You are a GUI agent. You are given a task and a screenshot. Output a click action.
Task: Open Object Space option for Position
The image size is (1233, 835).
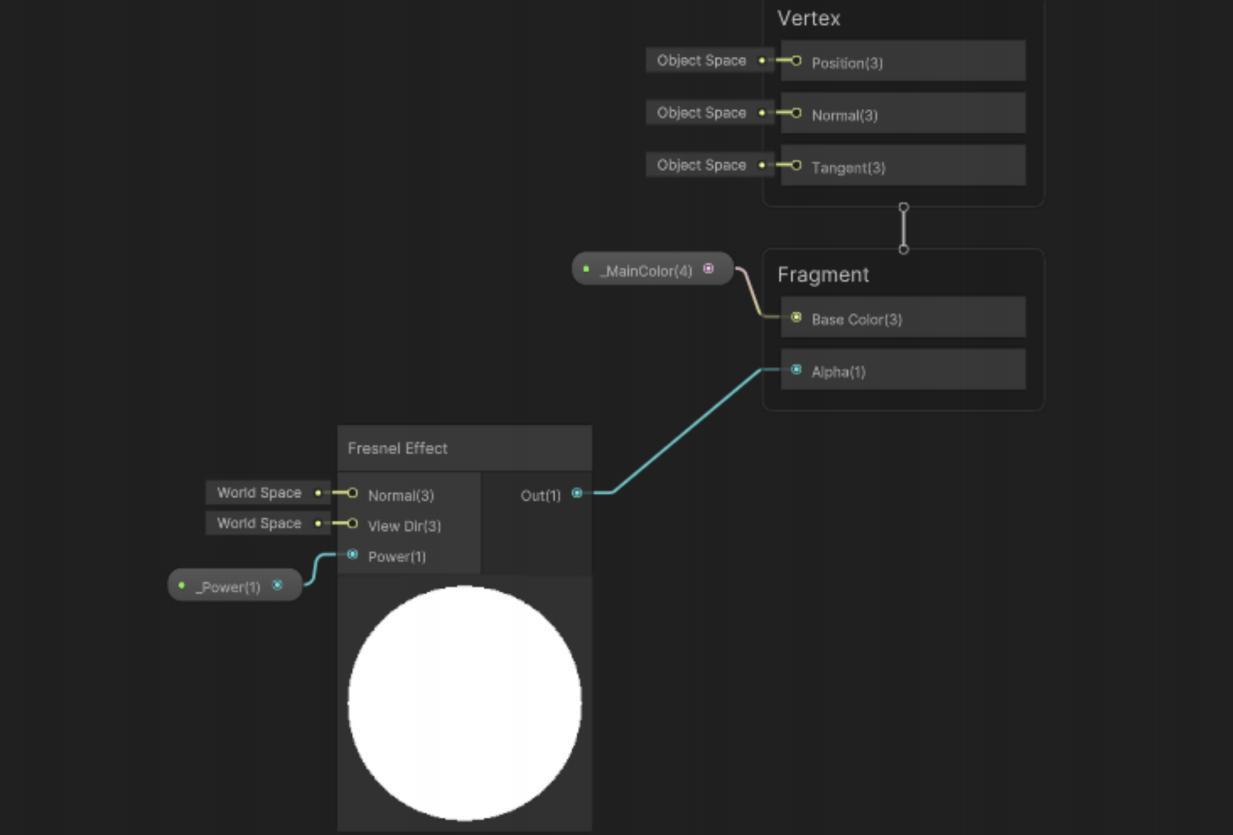[710, 61]
